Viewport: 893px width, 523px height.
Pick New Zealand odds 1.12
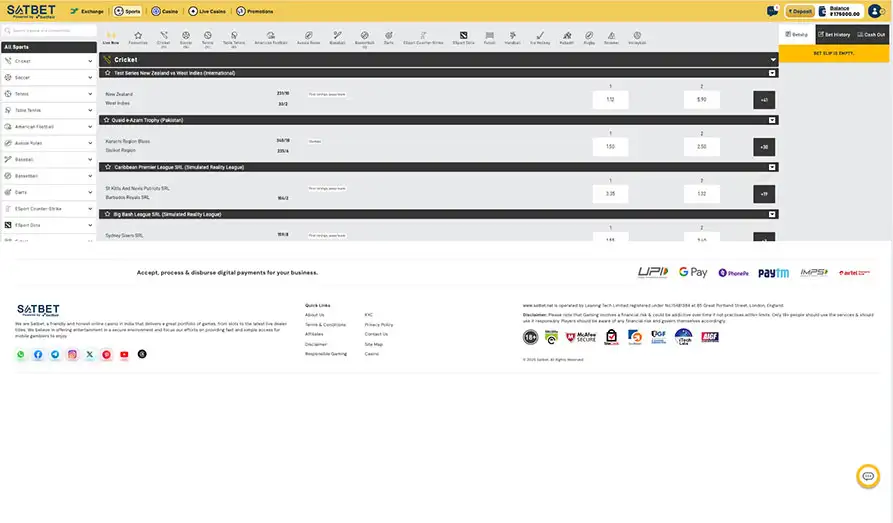610,100
